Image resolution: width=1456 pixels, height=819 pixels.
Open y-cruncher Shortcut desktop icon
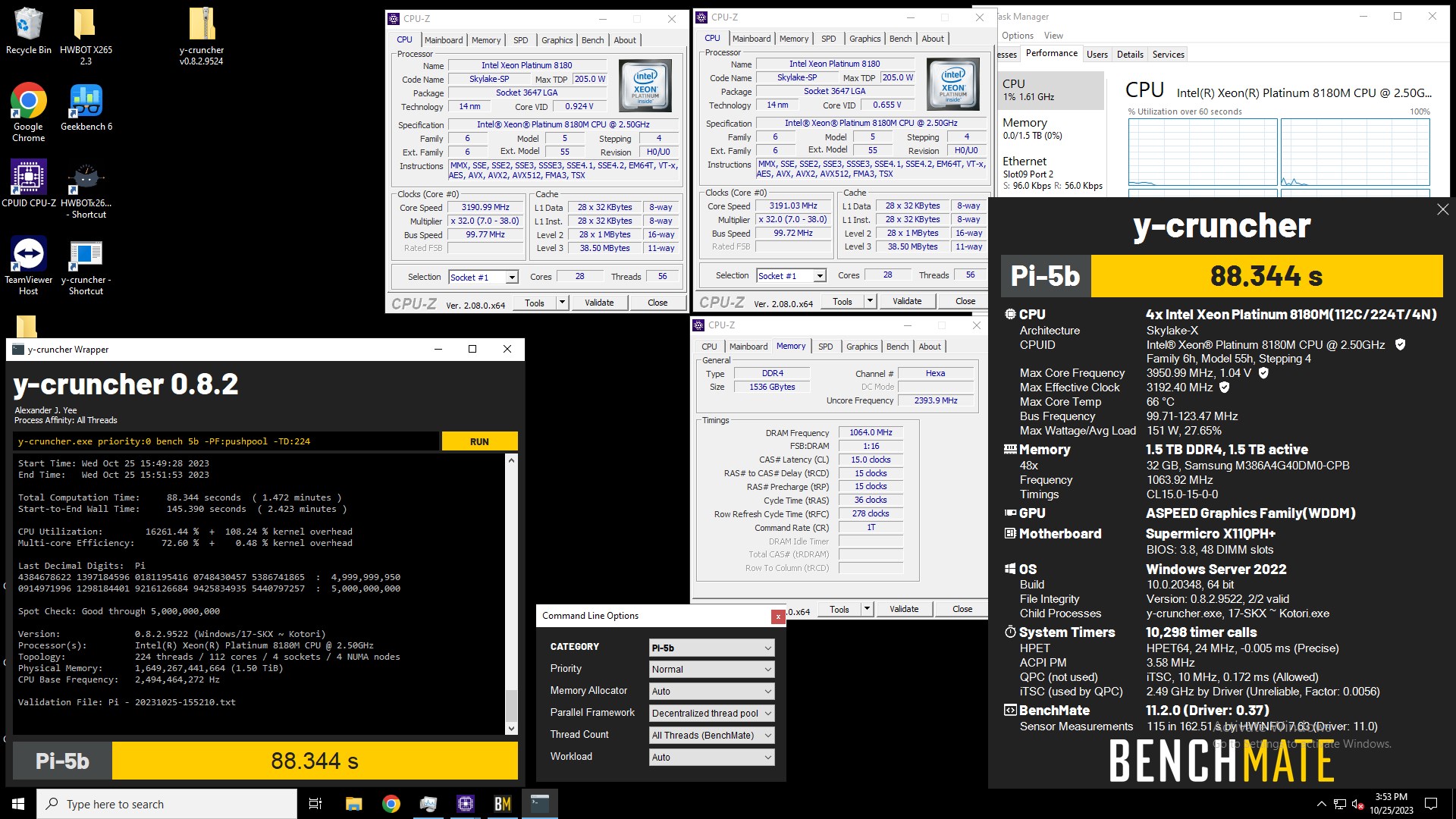click(x=86, y=268)
